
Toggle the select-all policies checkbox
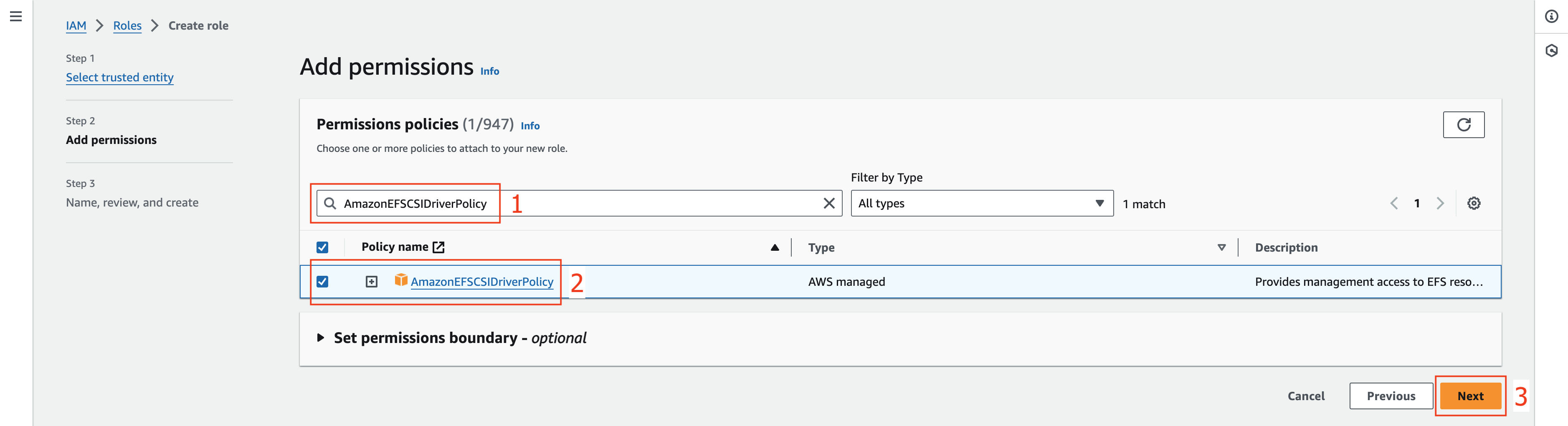point(323,247)
